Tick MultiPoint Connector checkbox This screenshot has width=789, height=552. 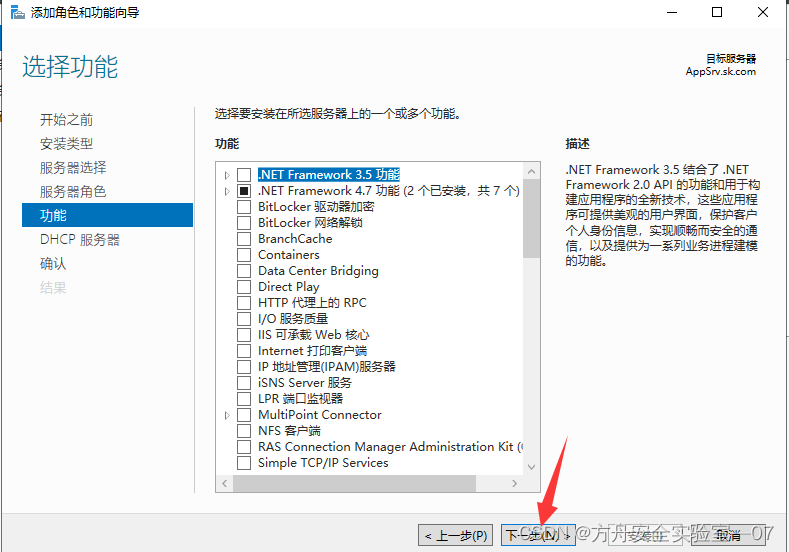click(244, 415)
